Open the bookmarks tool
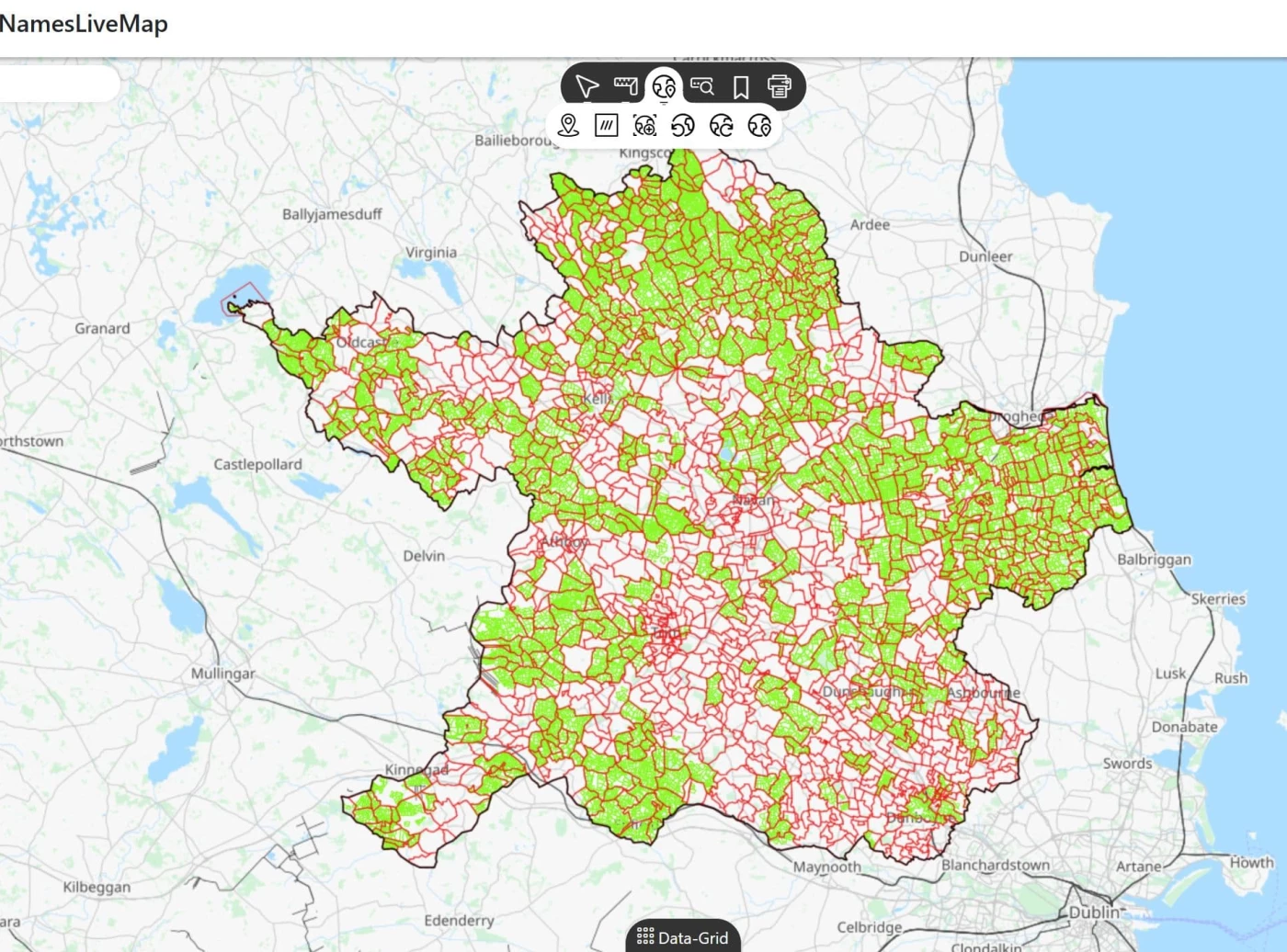The width and height of the screenshot is (1287, 952). tap(741, 86)
